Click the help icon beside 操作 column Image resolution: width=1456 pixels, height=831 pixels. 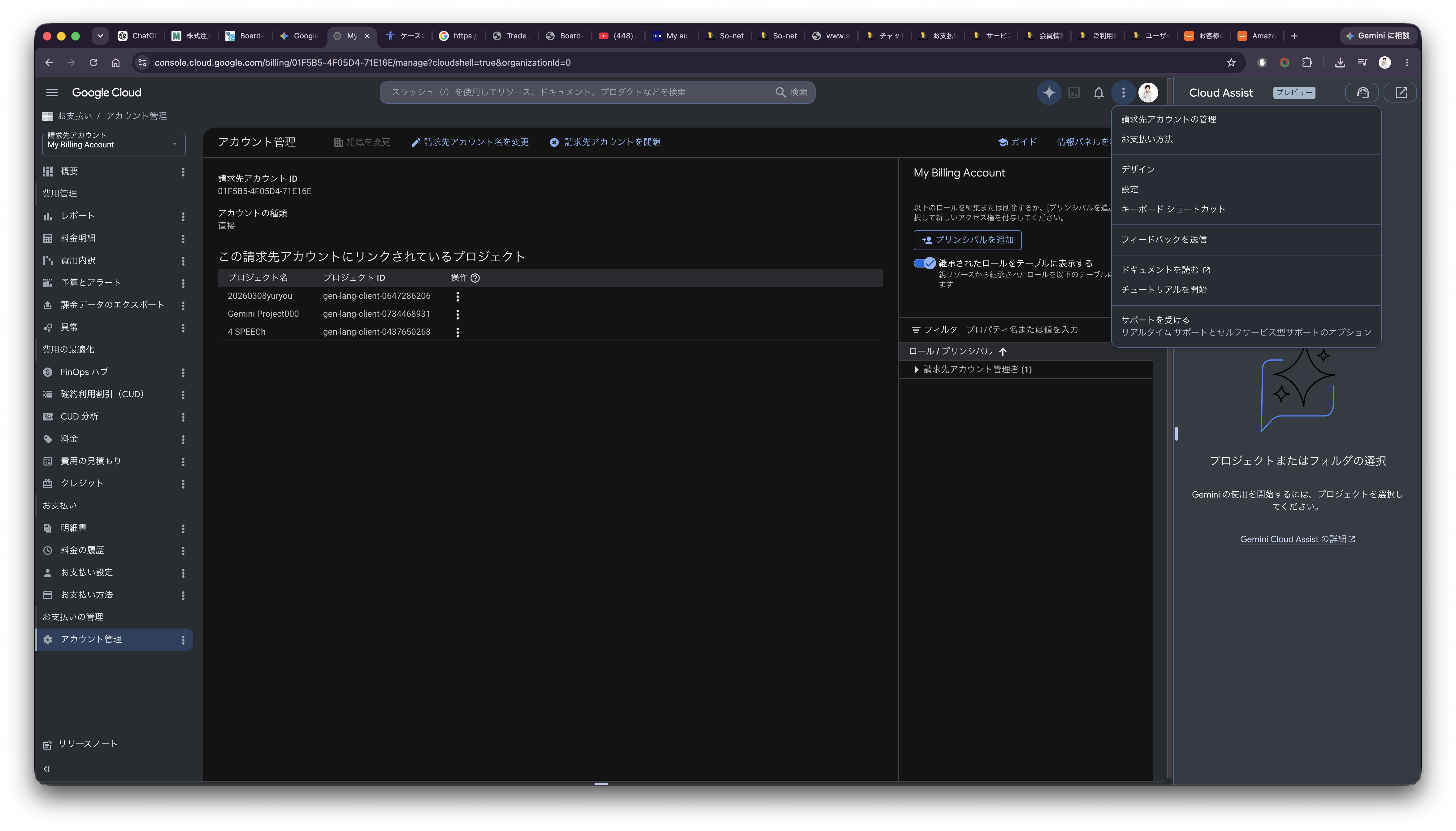[475, 278]
